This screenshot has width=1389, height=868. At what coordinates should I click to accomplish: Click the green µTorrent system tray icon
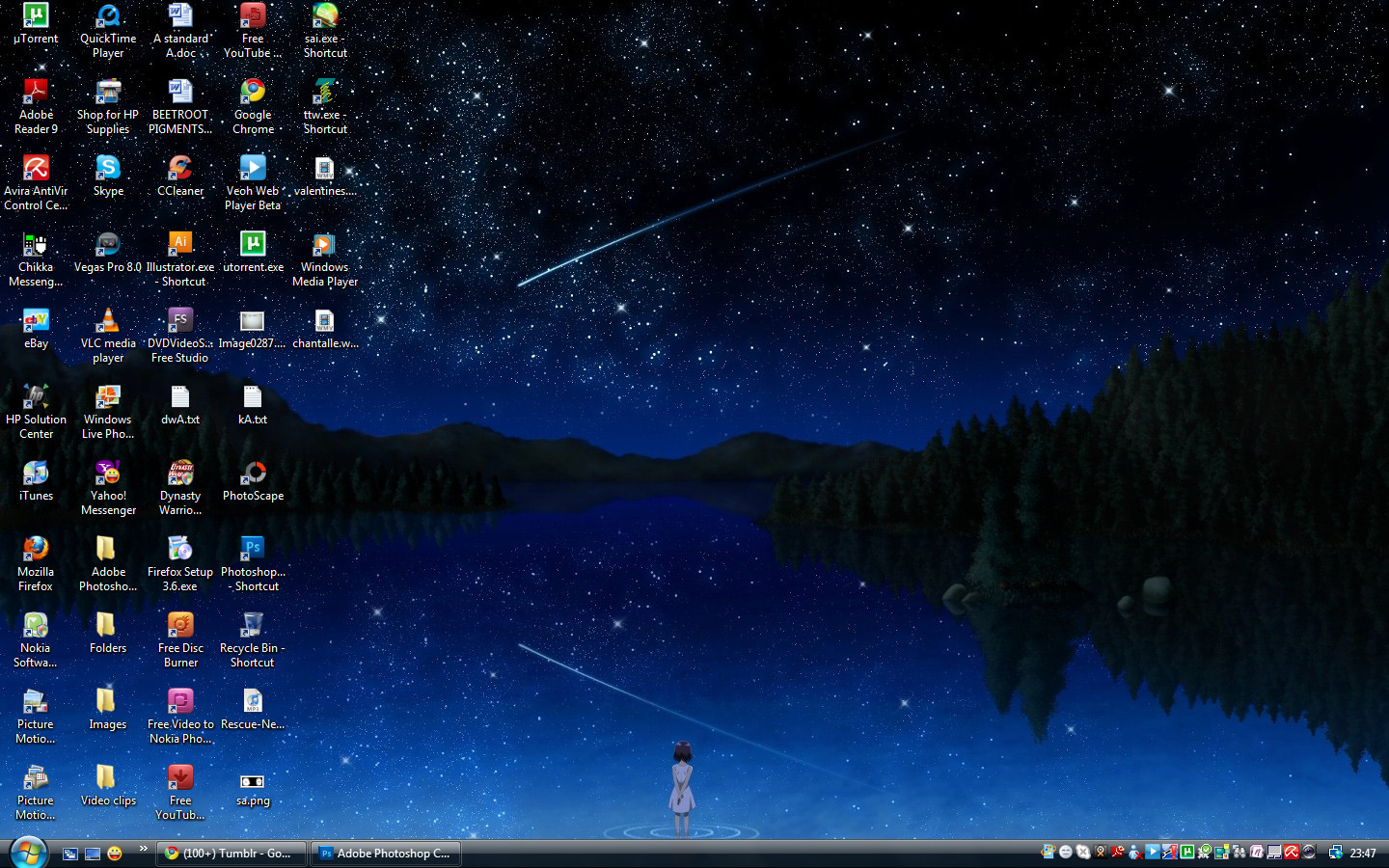coord(1187,852)
